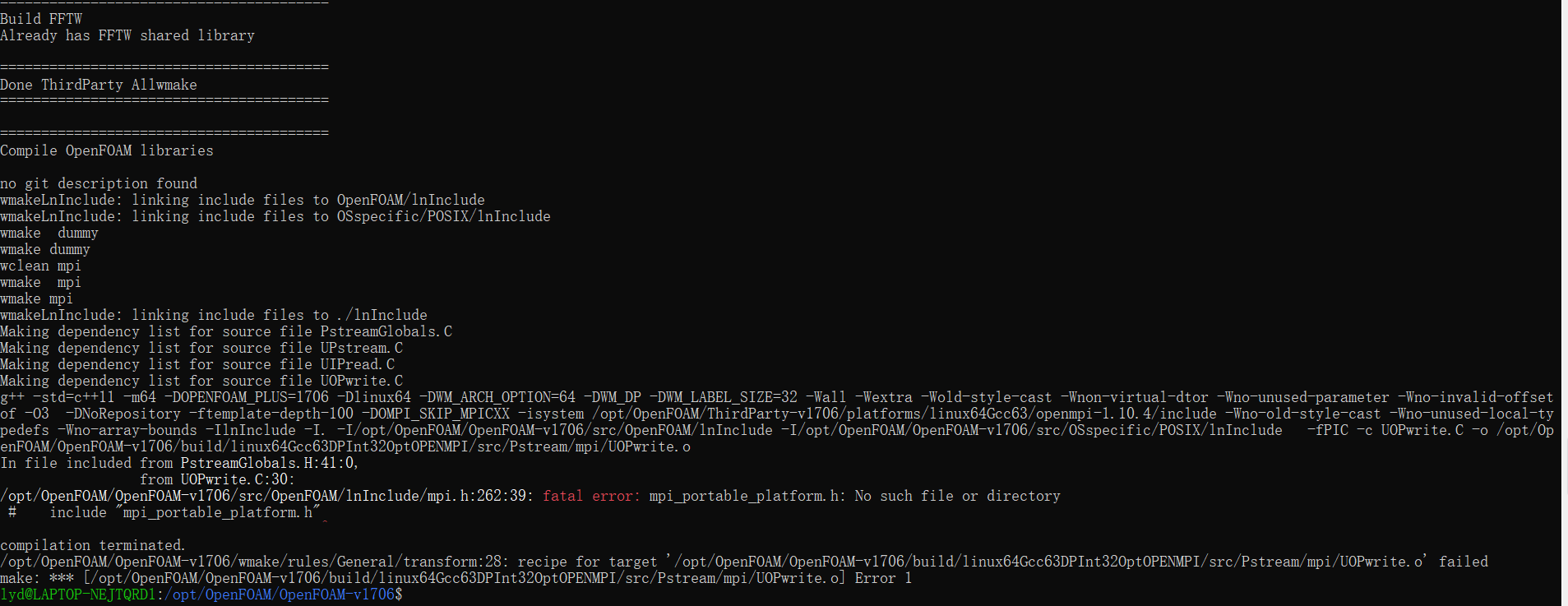
Task: Click the 'from UOPwrite.C:30:' line
Action: tap(217, 479)
